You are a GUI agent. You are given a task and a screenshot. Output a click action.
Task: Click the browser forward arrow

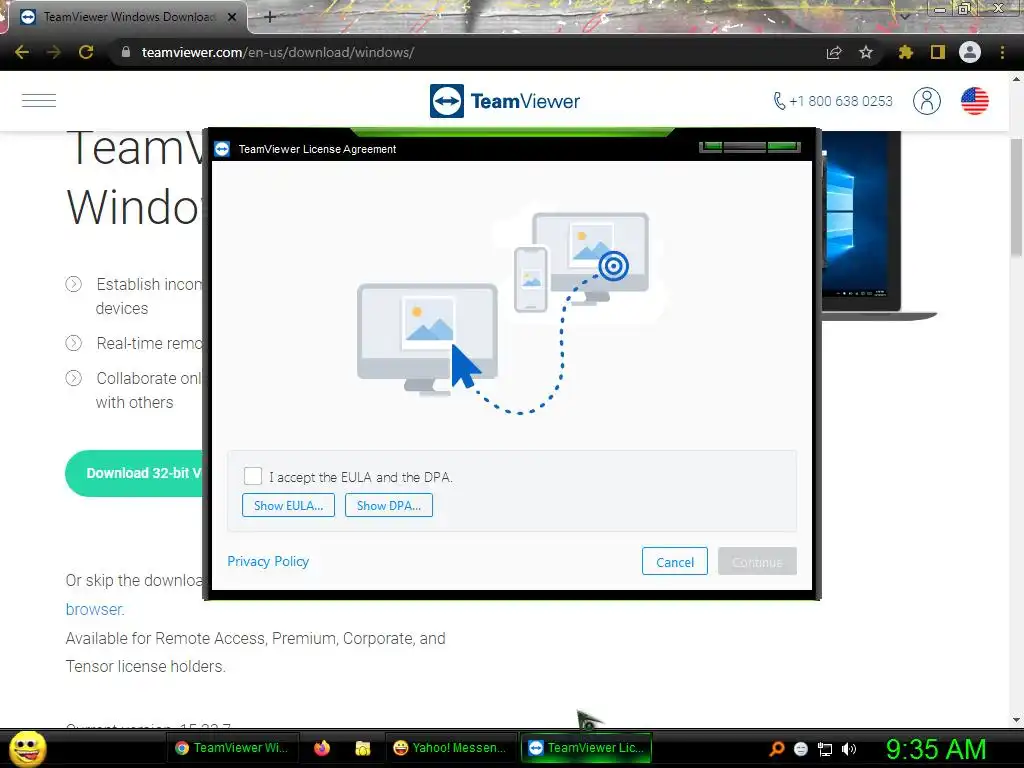tap(54, 52)
